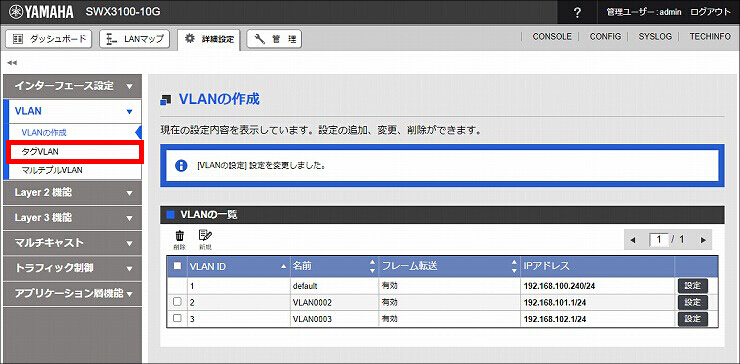Click the page number input field
The height and width of the screenshot is (364, 740).
click(x=659, y=240)
